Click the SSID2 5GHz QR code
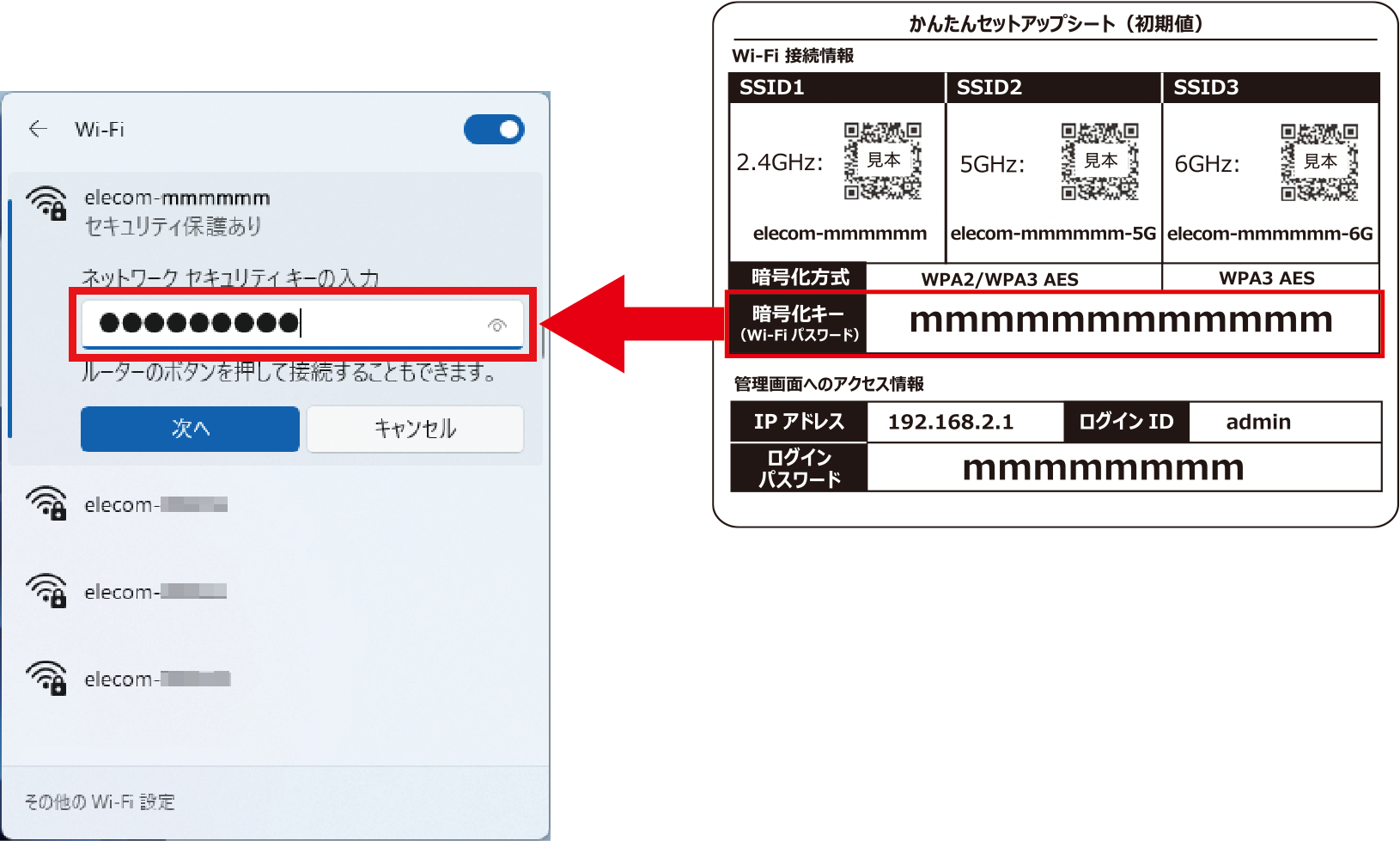 pyautogui.click(x=1099, y=161)
